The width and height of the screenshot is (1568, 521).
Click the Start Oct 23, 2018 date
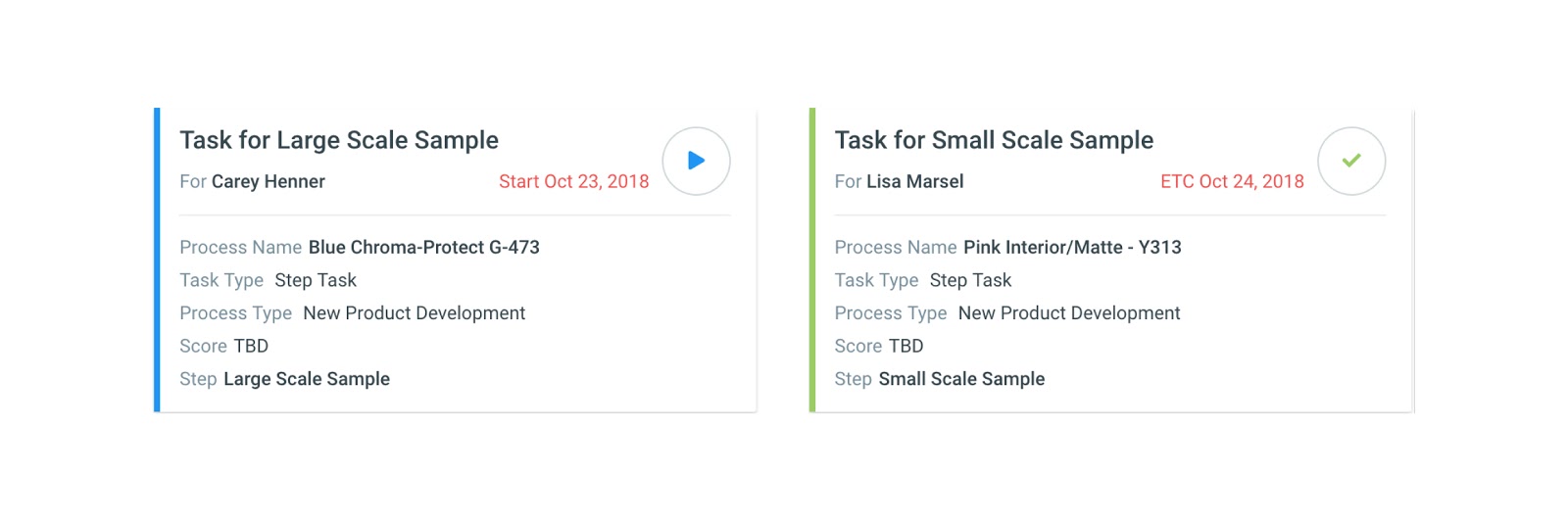pos(573,181)
